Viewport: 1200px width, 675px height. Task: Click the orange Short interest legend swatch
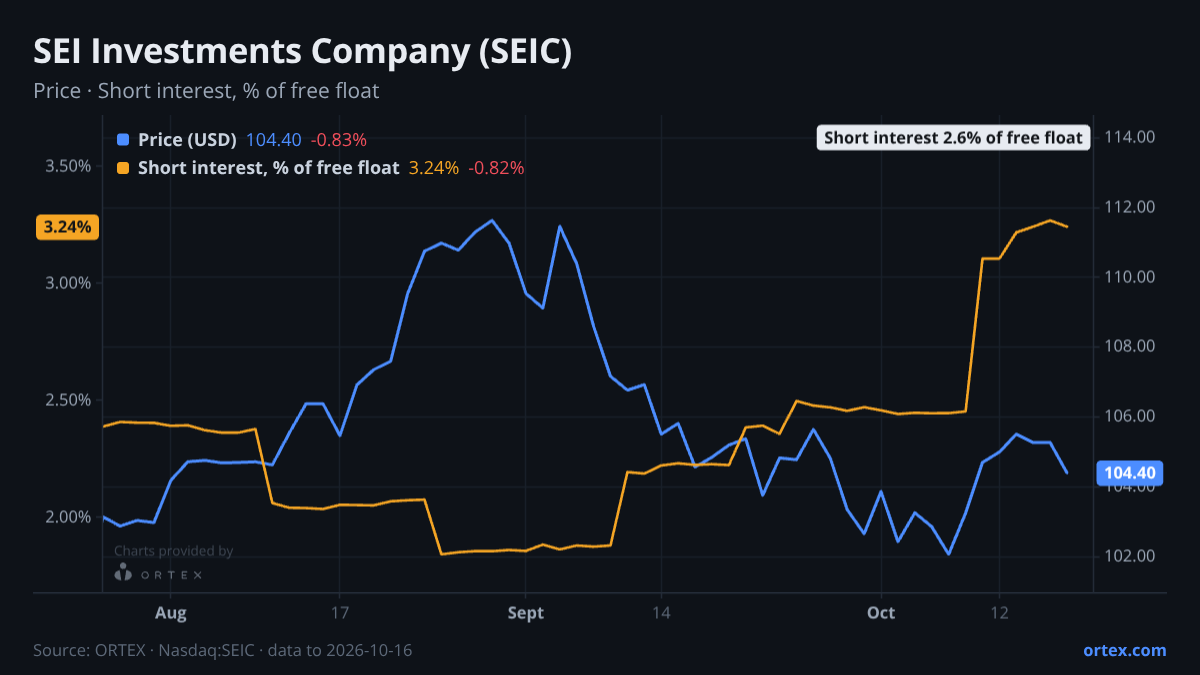click(123, 168)
